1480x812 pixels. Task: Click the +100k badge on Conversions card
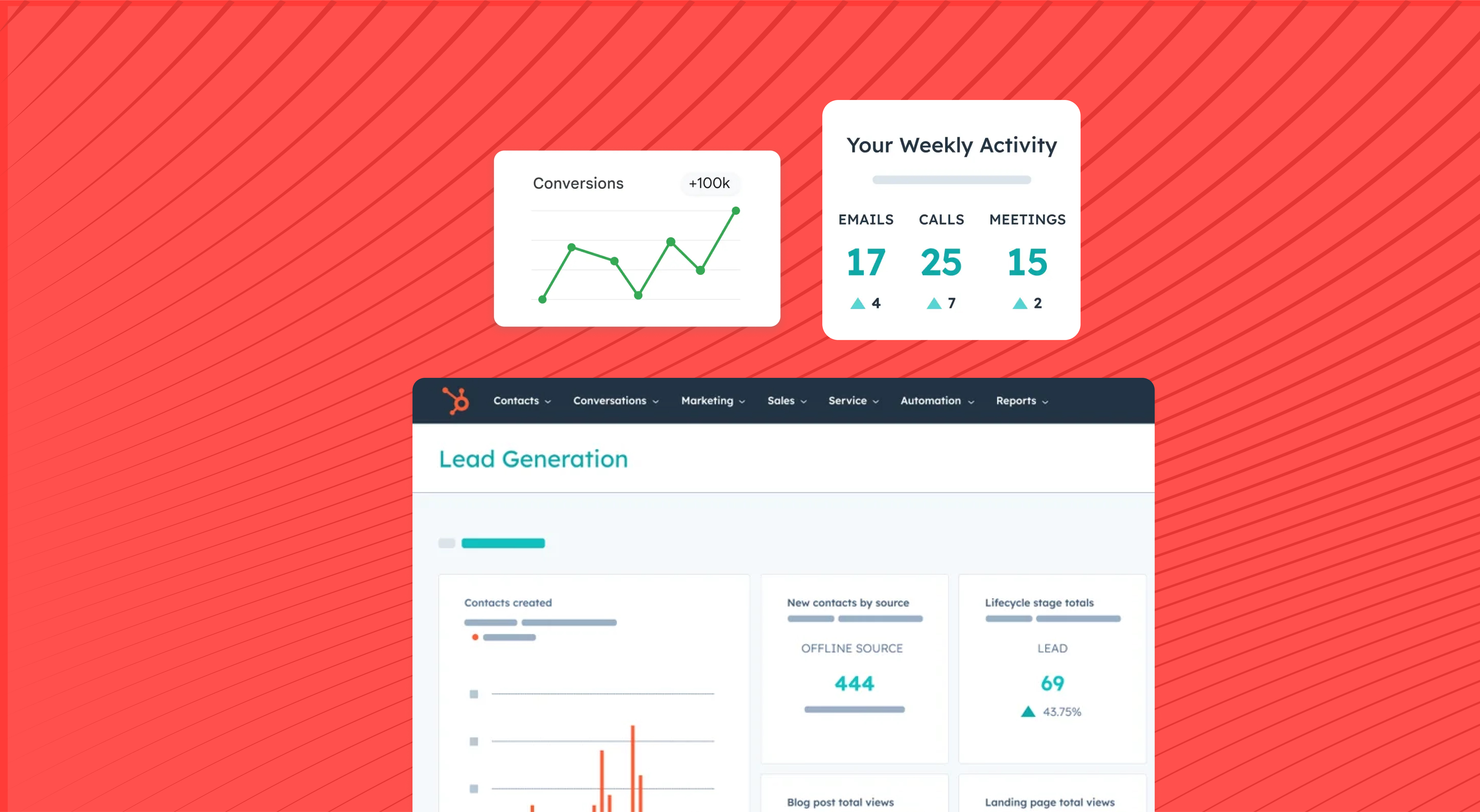(709, 183)
